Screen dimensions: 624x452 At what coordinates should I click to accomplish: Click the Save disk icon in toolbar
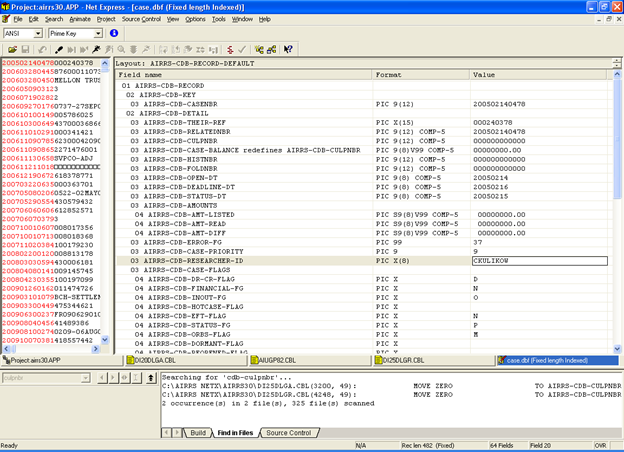(x=26, y=48)
